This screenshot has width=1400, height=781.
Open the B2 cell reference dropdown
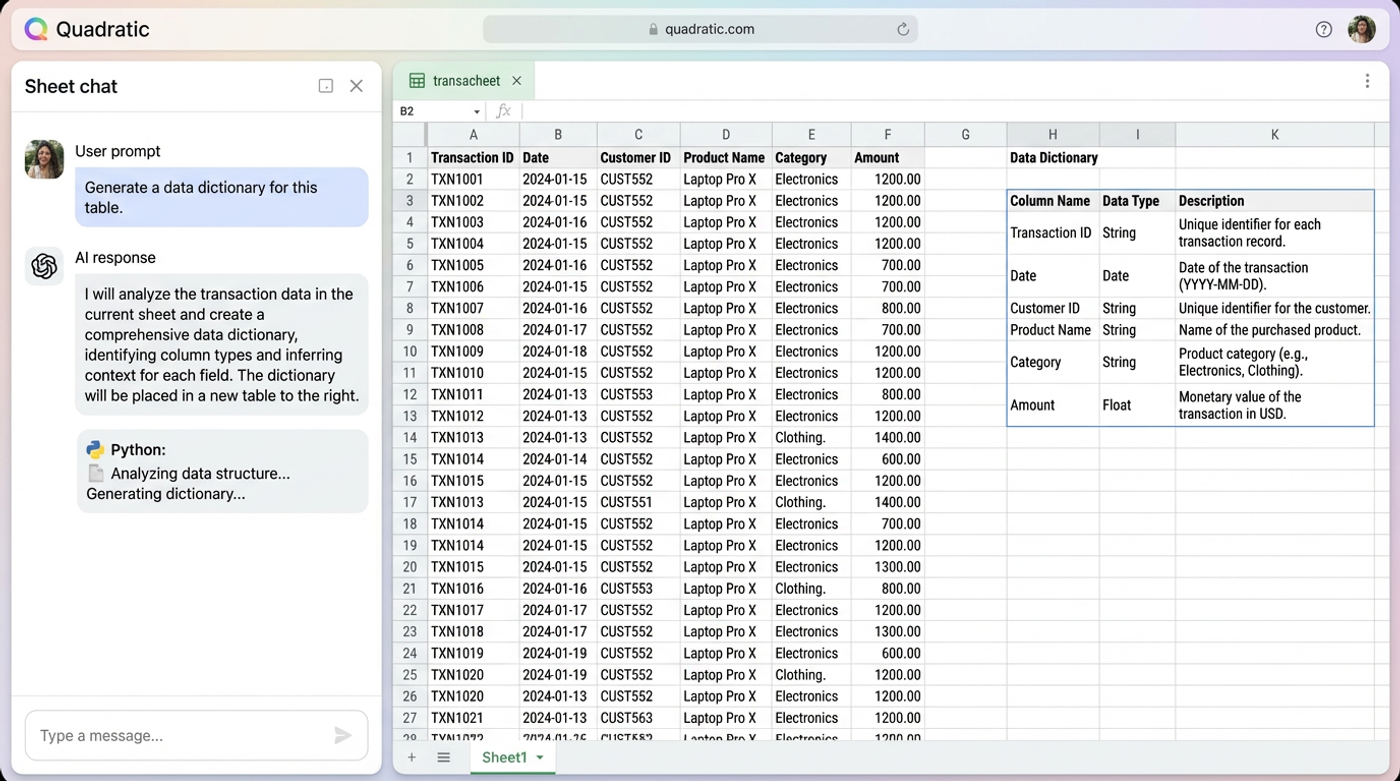(477, 112)
